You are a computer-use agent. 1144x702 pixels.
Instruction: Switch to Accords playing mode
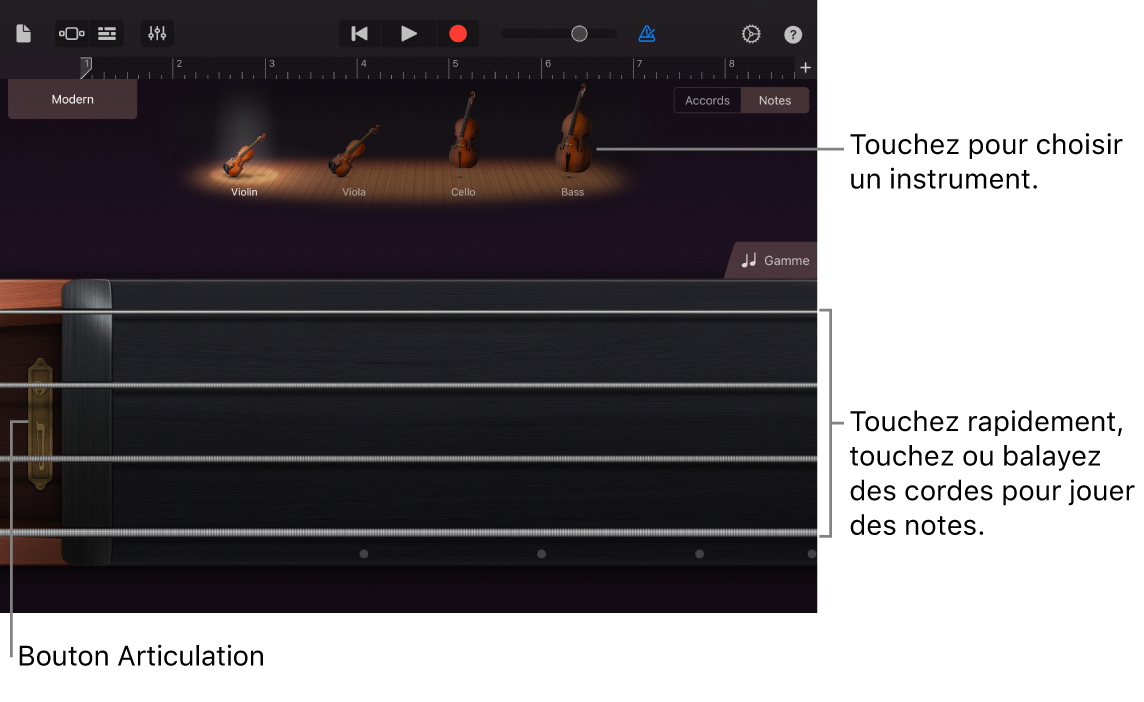click(707, 100)
